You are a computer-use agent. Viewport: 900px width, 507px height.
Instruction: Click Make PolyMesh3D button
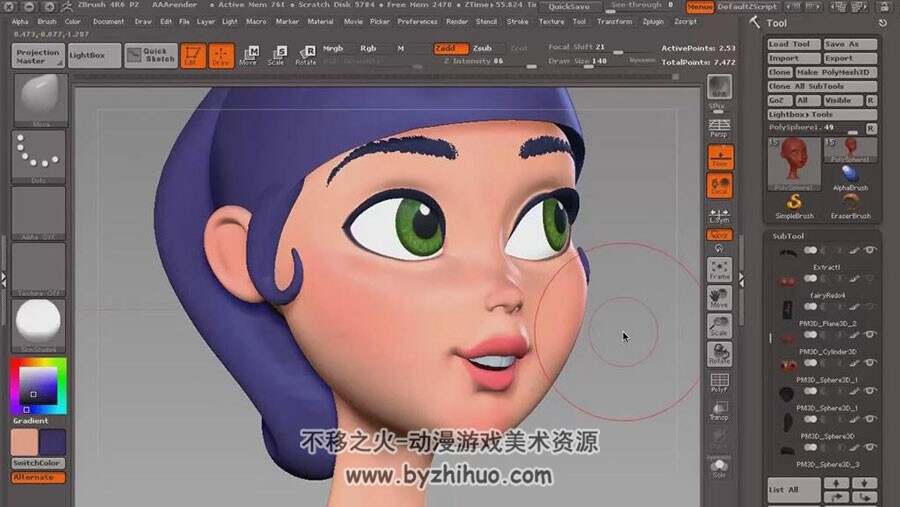click(x=836, y=72)
